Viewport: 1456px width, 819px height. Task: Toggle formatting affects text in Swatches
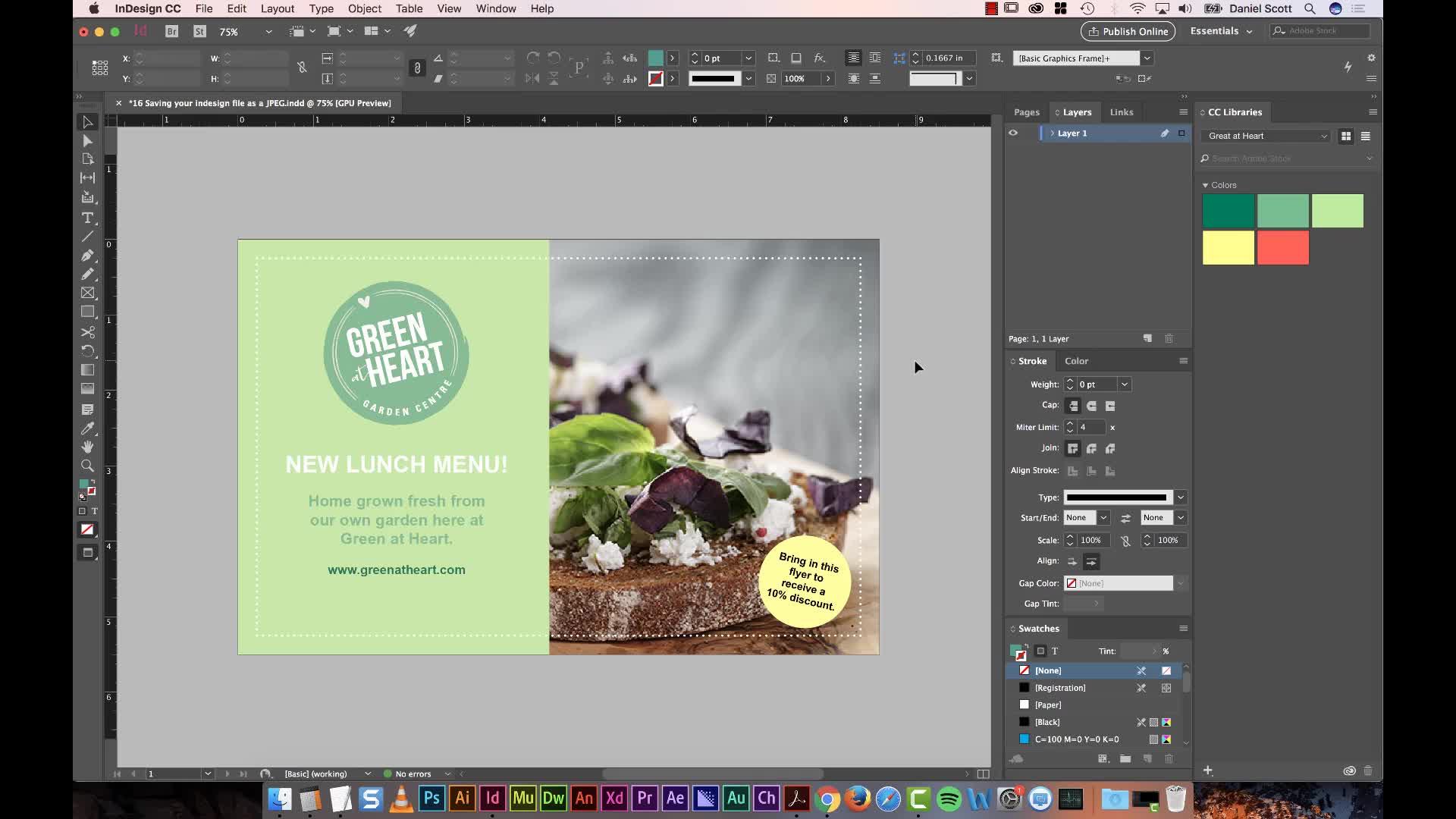1054,651
